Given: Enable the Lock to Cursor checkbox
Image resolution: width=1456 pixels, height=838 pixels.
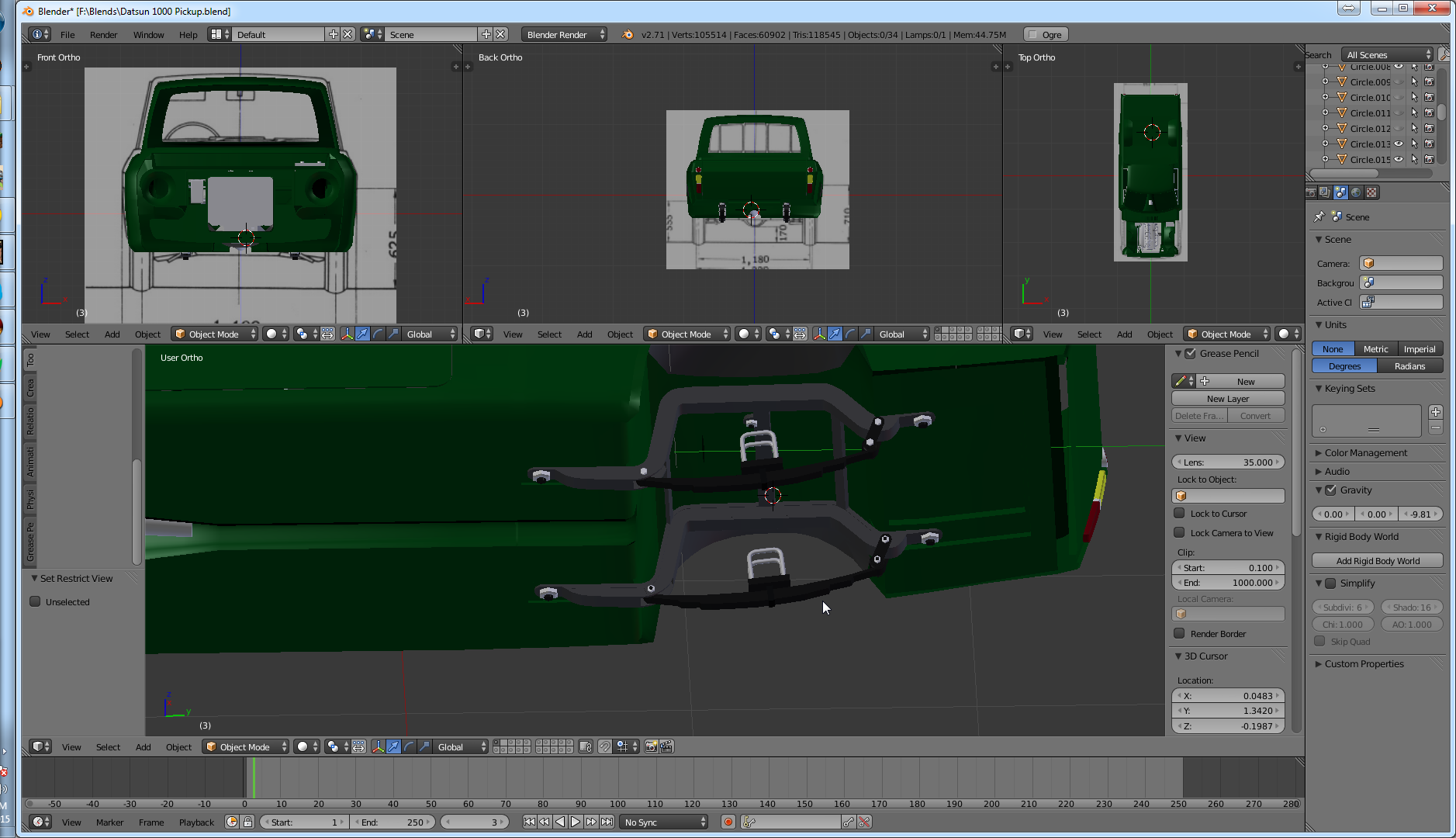Looking at the screenshot, I should tap(1179, 513).
